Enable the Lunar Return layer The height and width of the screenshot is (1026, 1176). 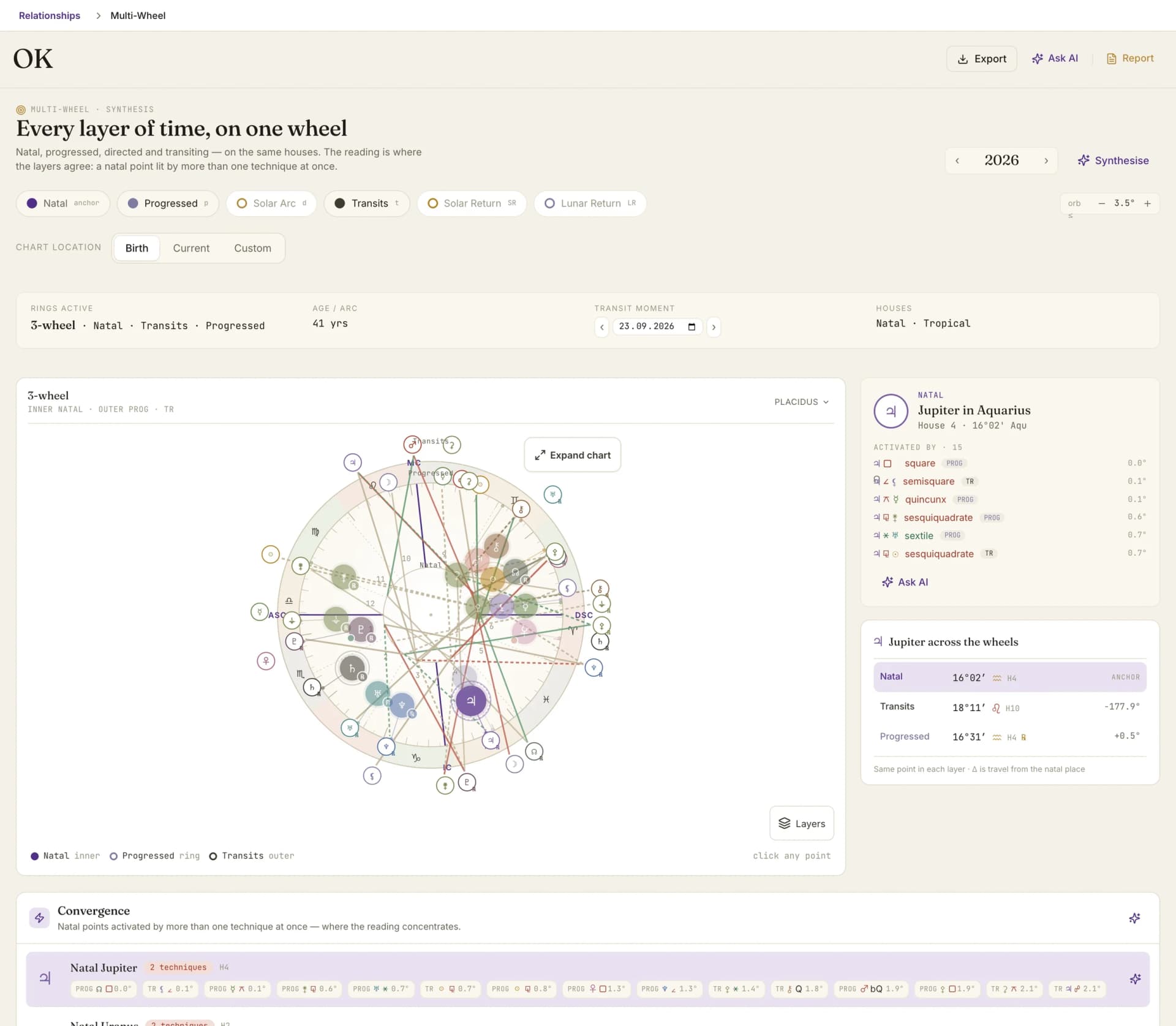pos(590,203)
